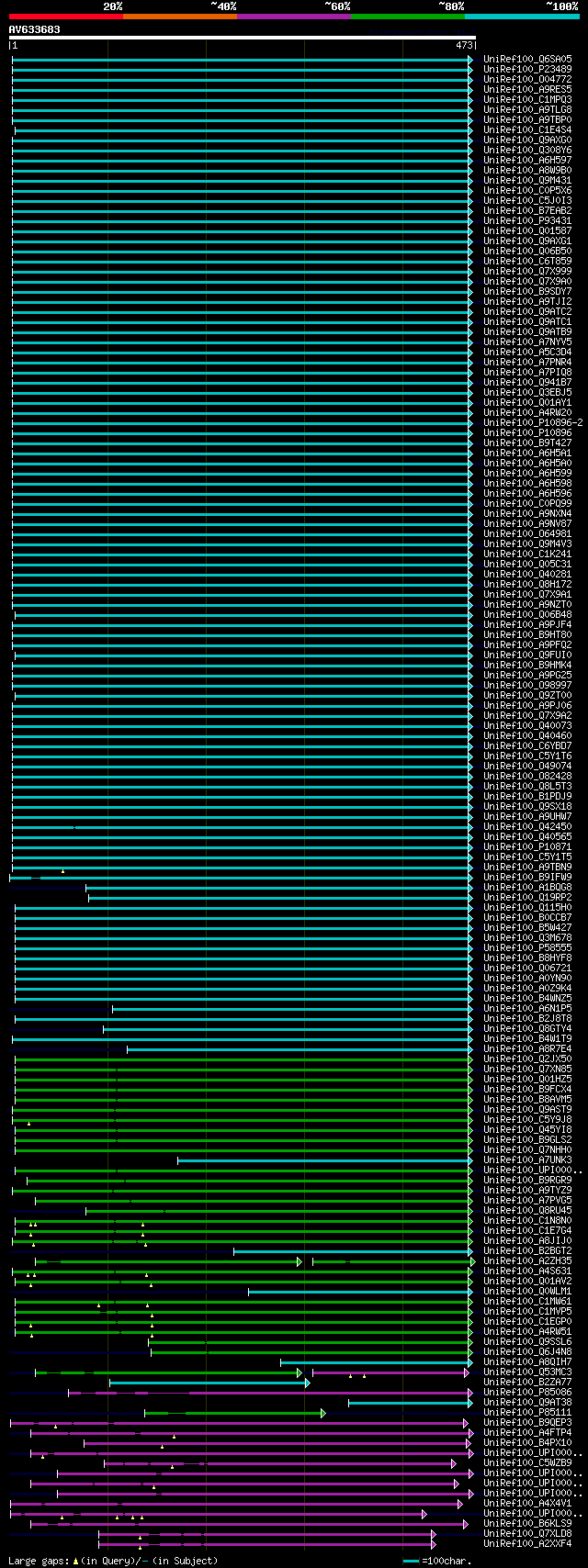
Task: Select label UniRef100_P93431
Action: [527, 220]
